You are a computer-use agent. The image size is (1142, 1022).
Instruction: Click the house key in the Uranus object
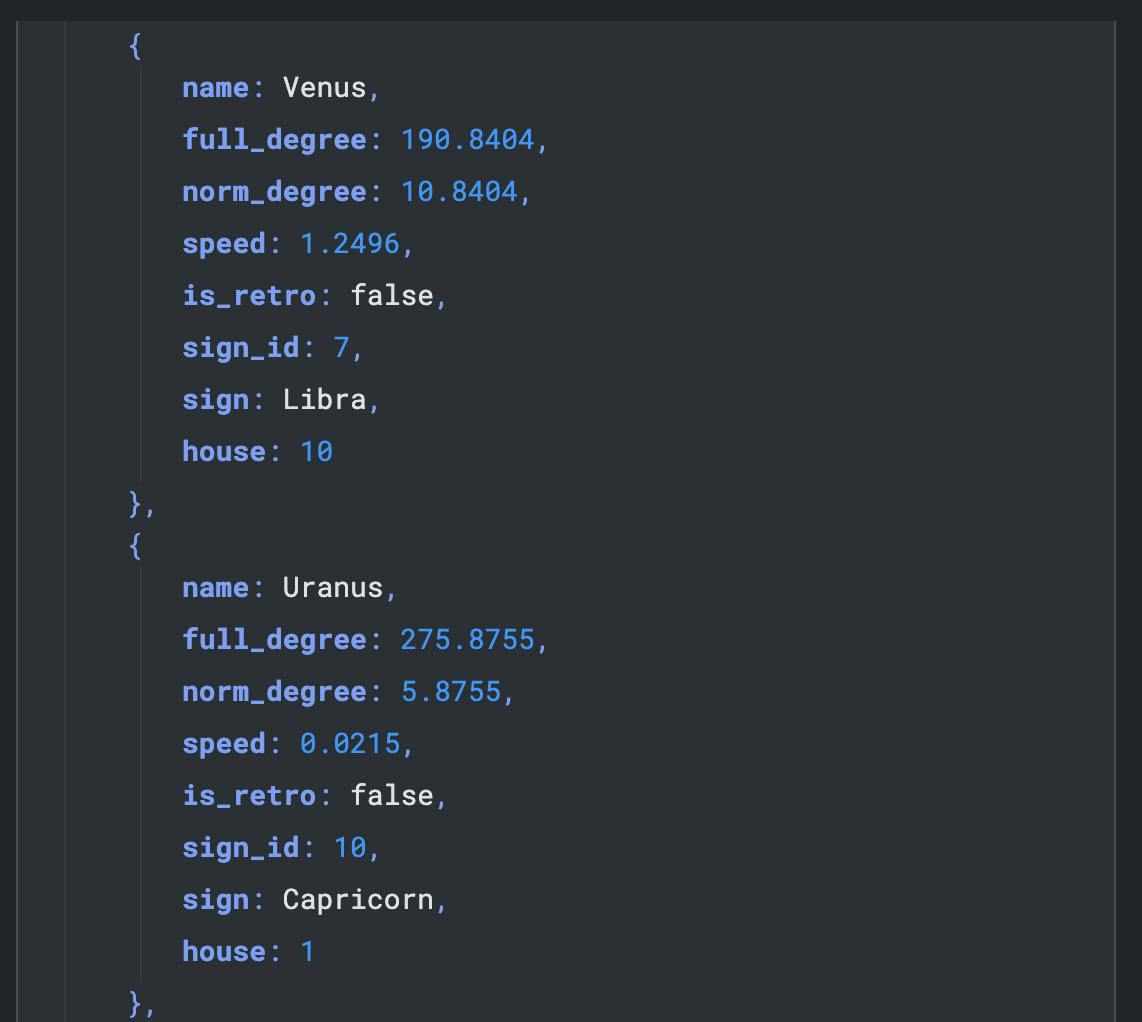pyautogui.click(x=223, y=952)
